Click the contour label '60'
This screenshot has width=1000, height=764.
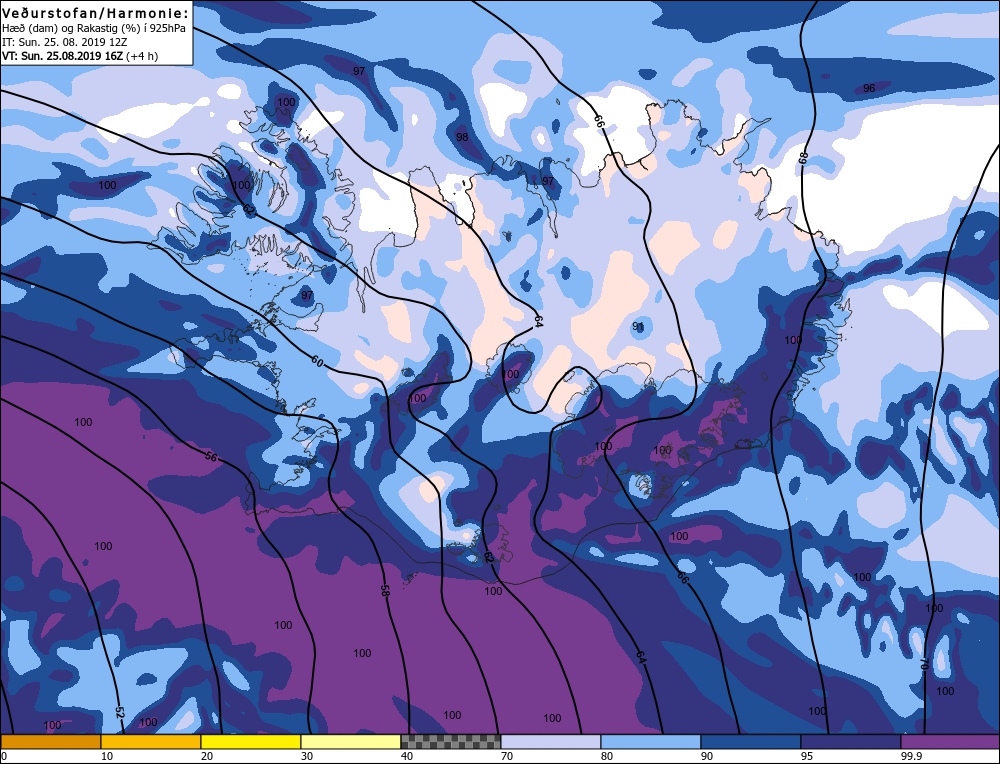click(x=317, y=362)
